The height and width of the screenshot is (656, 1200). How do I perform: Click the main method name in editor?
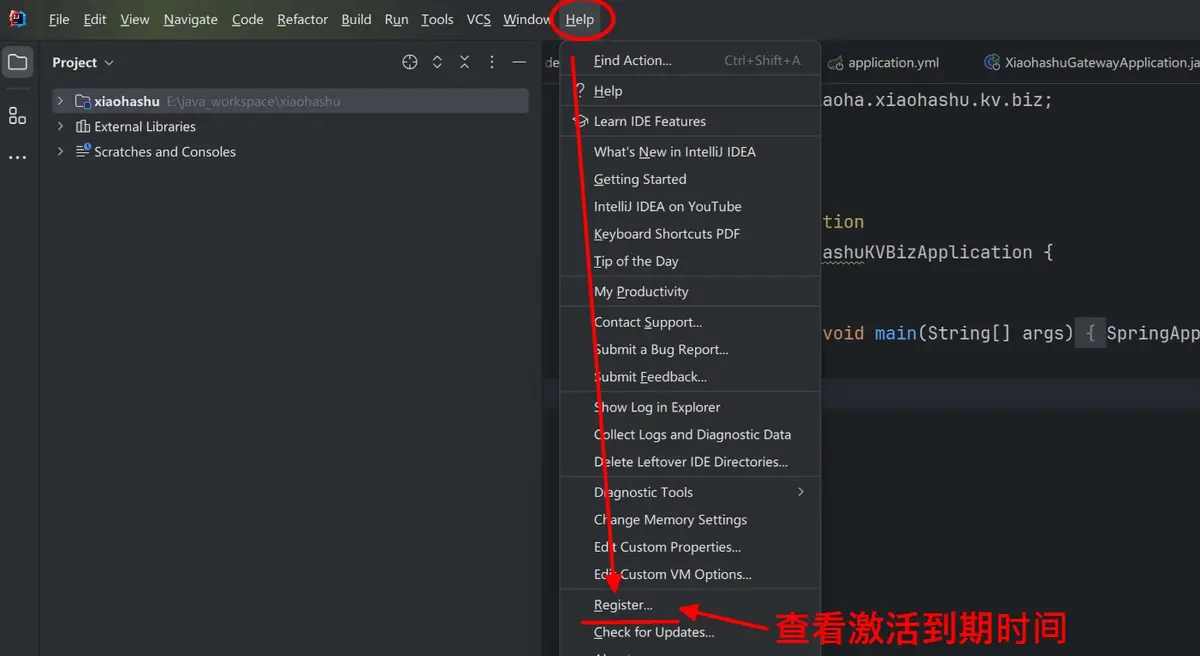896,333
